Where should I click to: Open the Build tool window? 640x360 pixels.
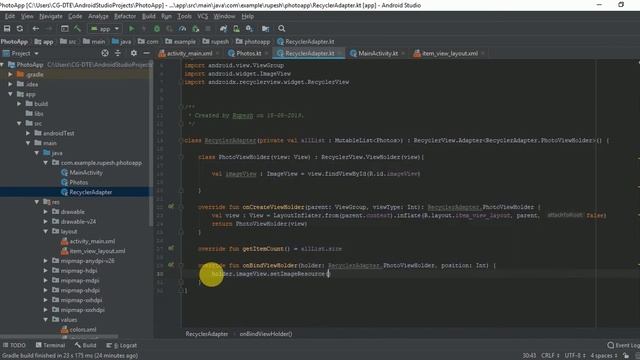click(x=85, y=345)
